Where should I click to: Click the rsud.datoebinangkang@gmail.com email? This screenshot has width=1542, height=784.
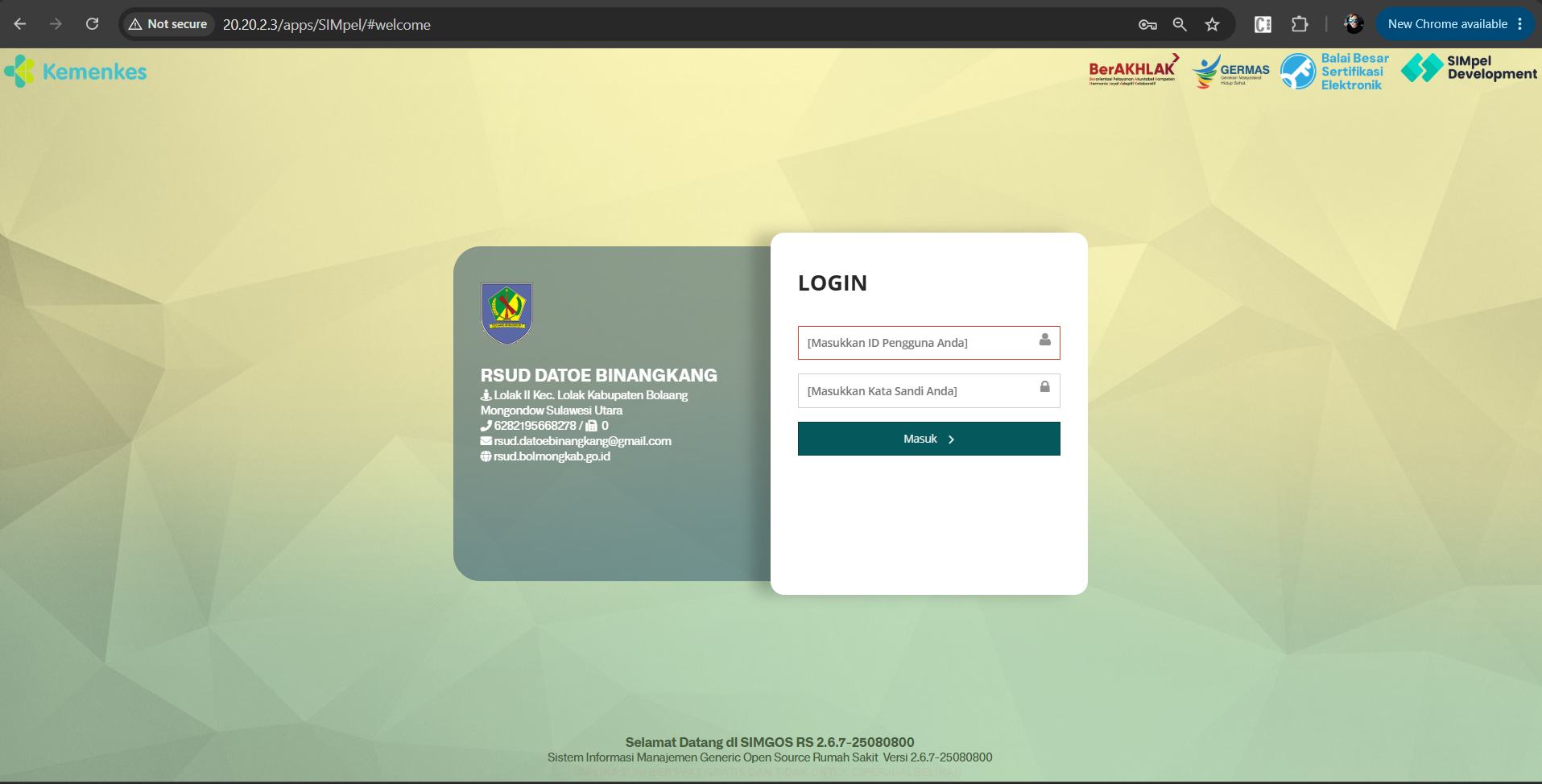583,441
